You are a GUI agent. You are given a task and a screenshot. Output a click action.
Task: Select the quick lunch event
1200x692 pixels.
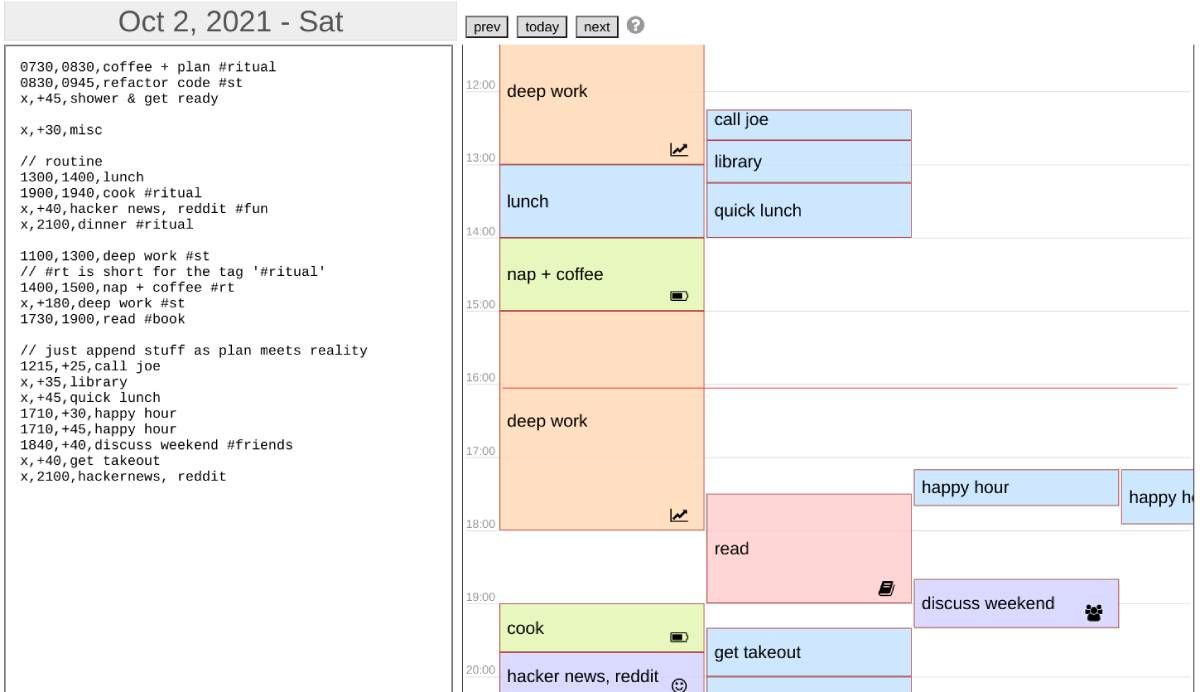pos(808,210)
